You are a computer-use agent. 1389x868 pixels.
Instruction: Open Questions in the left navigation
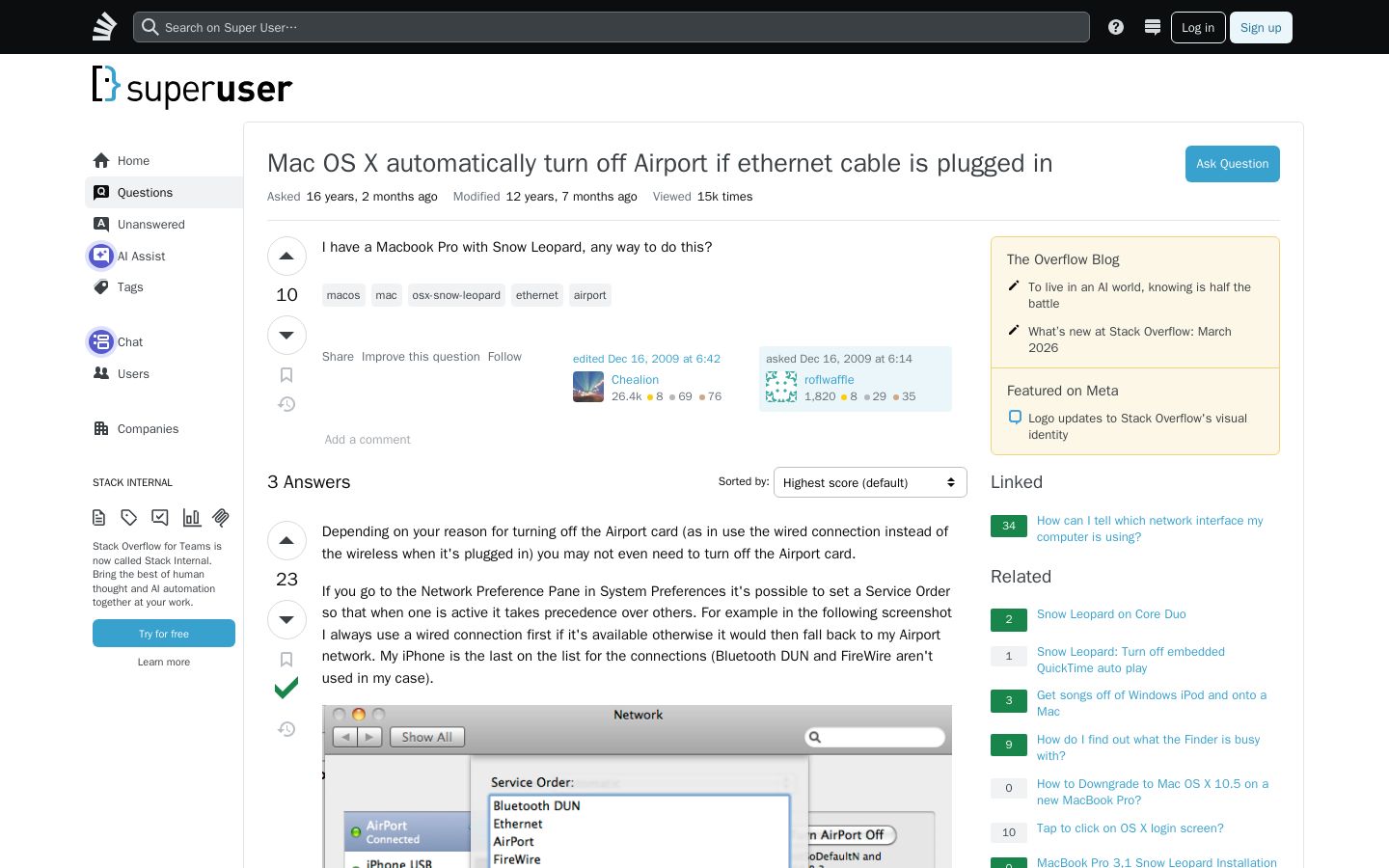click(x=164, y=192)
